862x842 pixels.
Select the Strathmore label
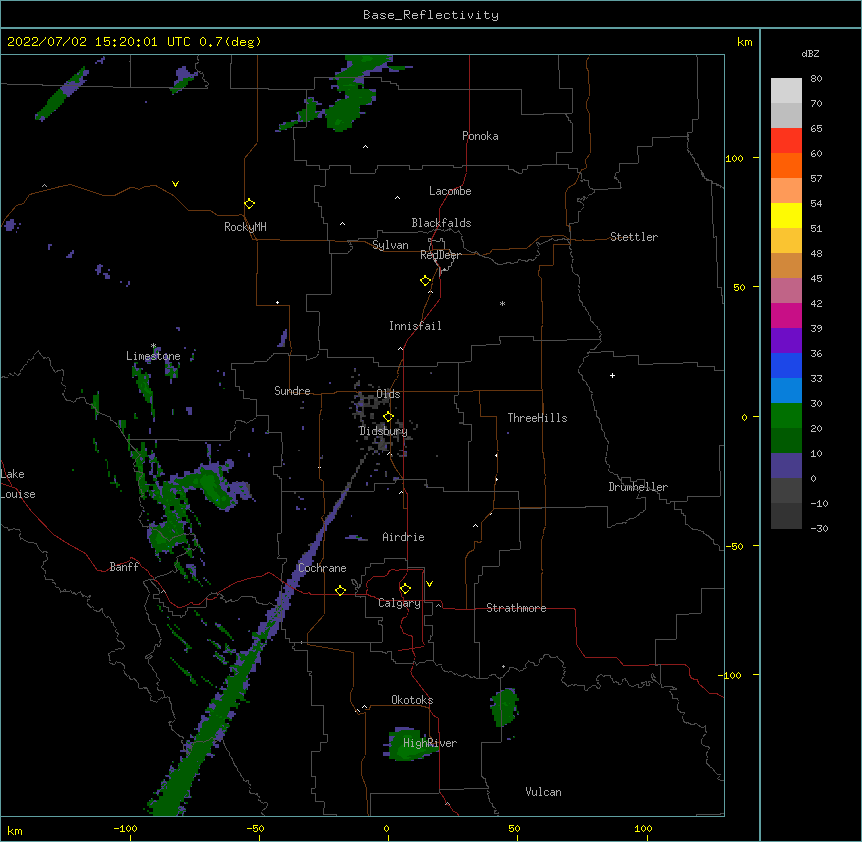[516, 608]
